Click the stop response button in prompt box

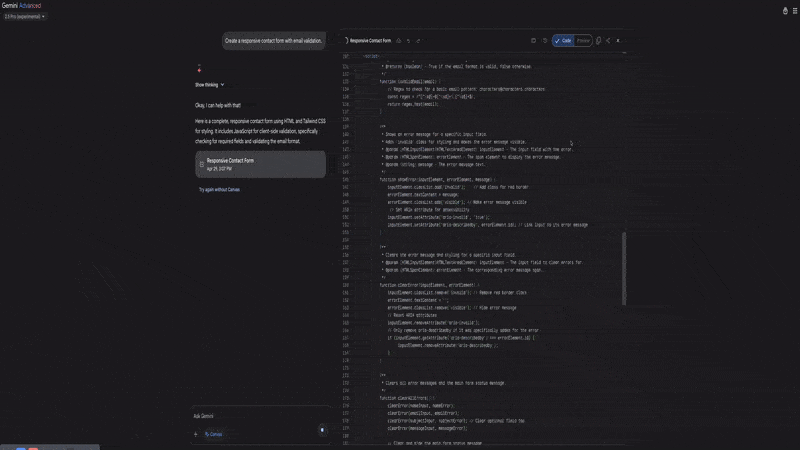coord(322,430)
